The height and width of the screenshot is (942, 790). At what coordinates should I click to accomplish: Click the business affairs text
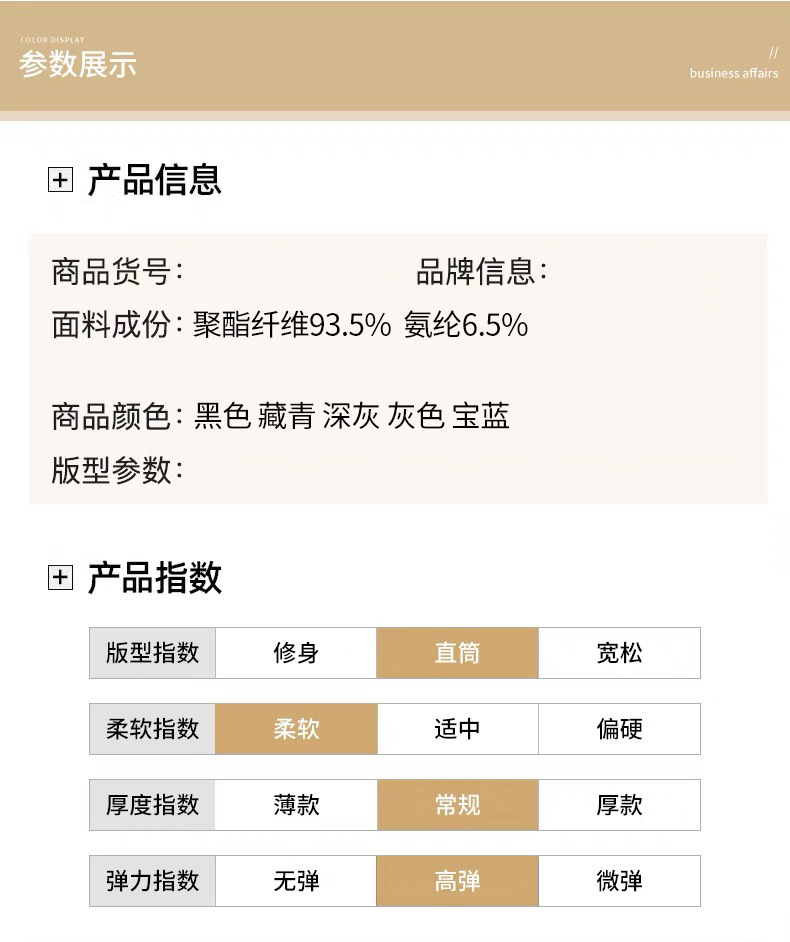[x=733, y=73]
